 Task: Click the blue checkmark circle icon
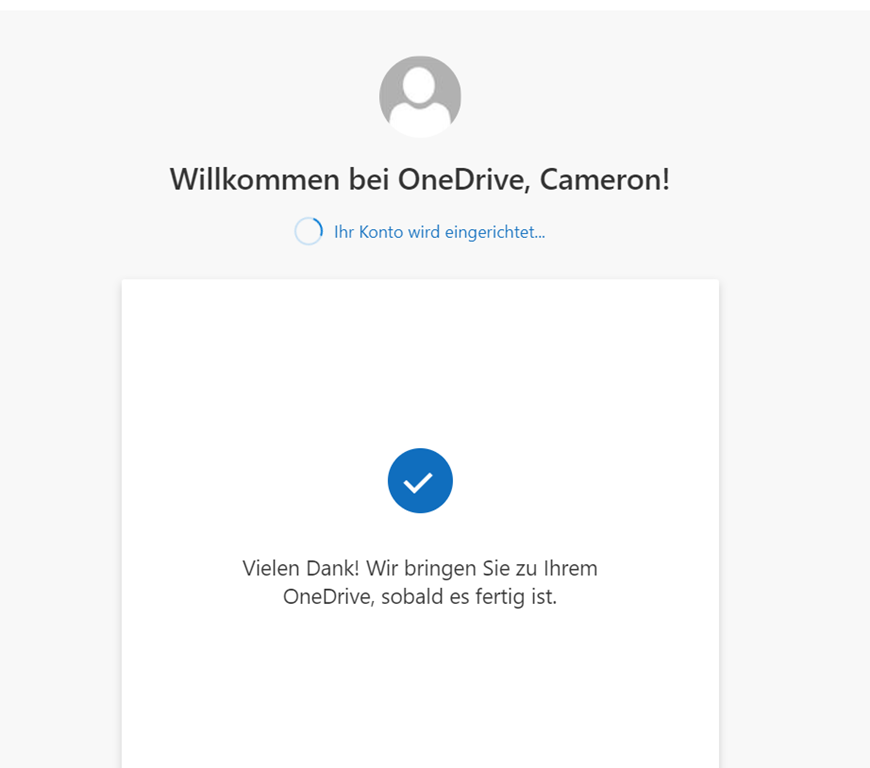pyautogui.click(x=420, y=481)
